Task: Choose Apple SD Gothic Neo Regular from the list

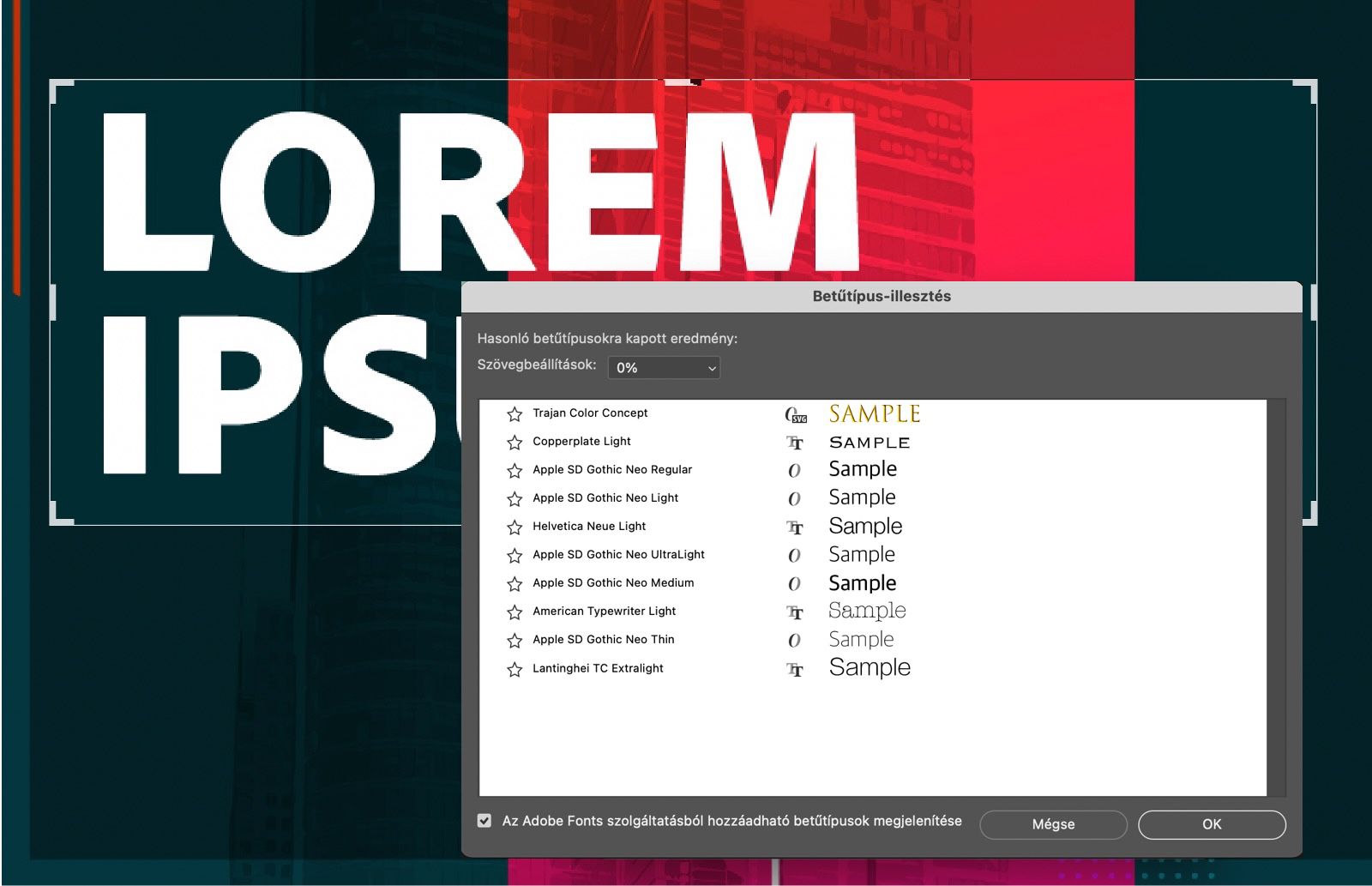Action: 612,469
